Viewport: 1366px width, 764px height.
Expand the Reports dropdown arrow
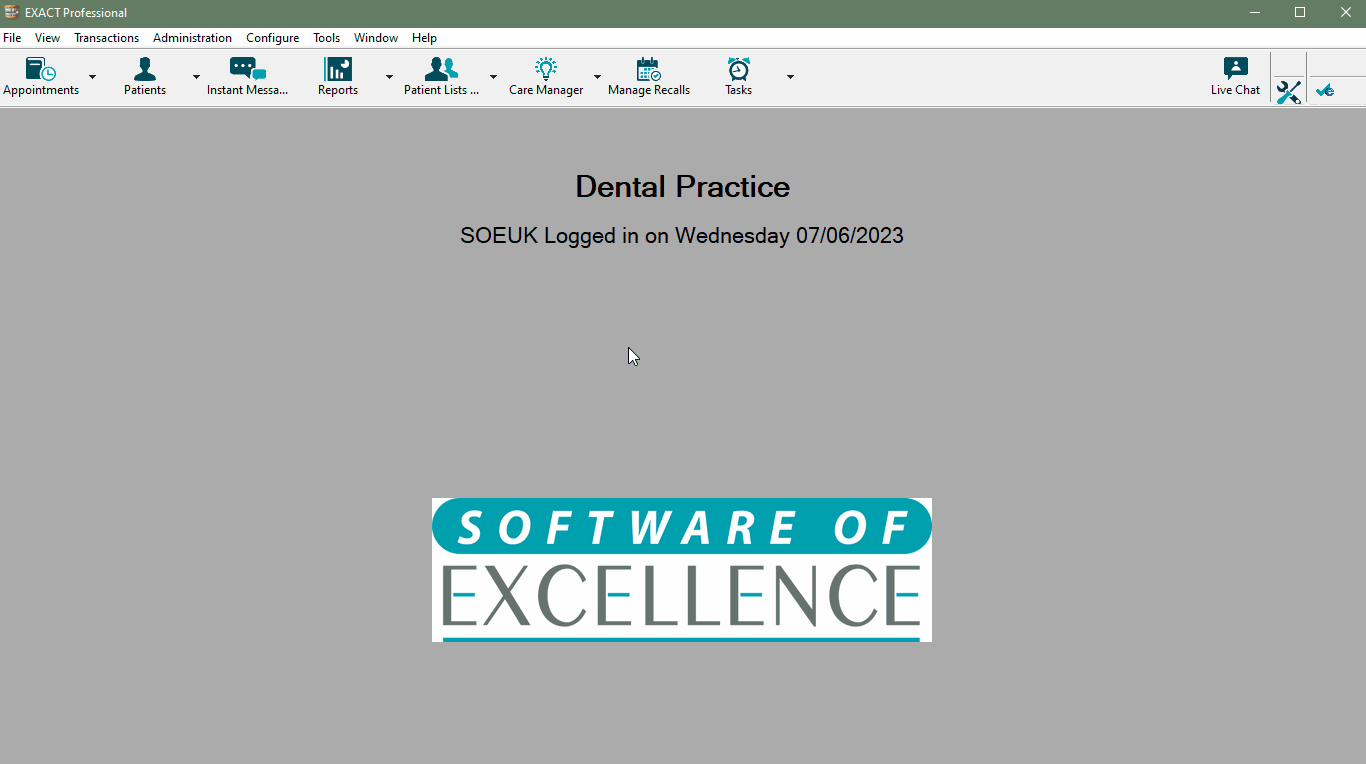(x=389, y=77)
